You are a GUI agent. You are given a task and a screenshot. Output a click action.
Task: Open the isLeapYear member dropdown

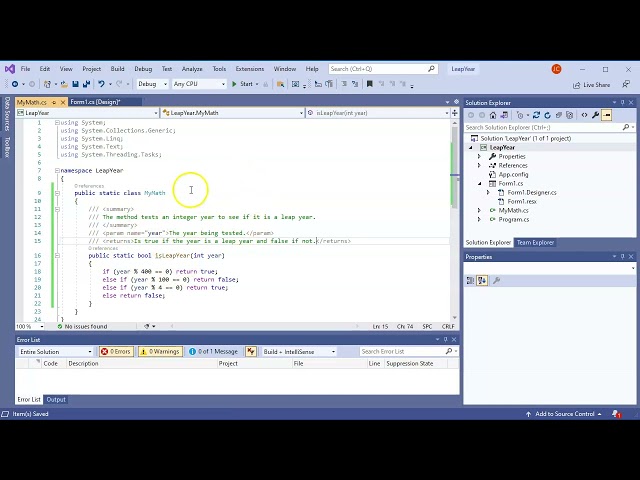tap(378, 113)
